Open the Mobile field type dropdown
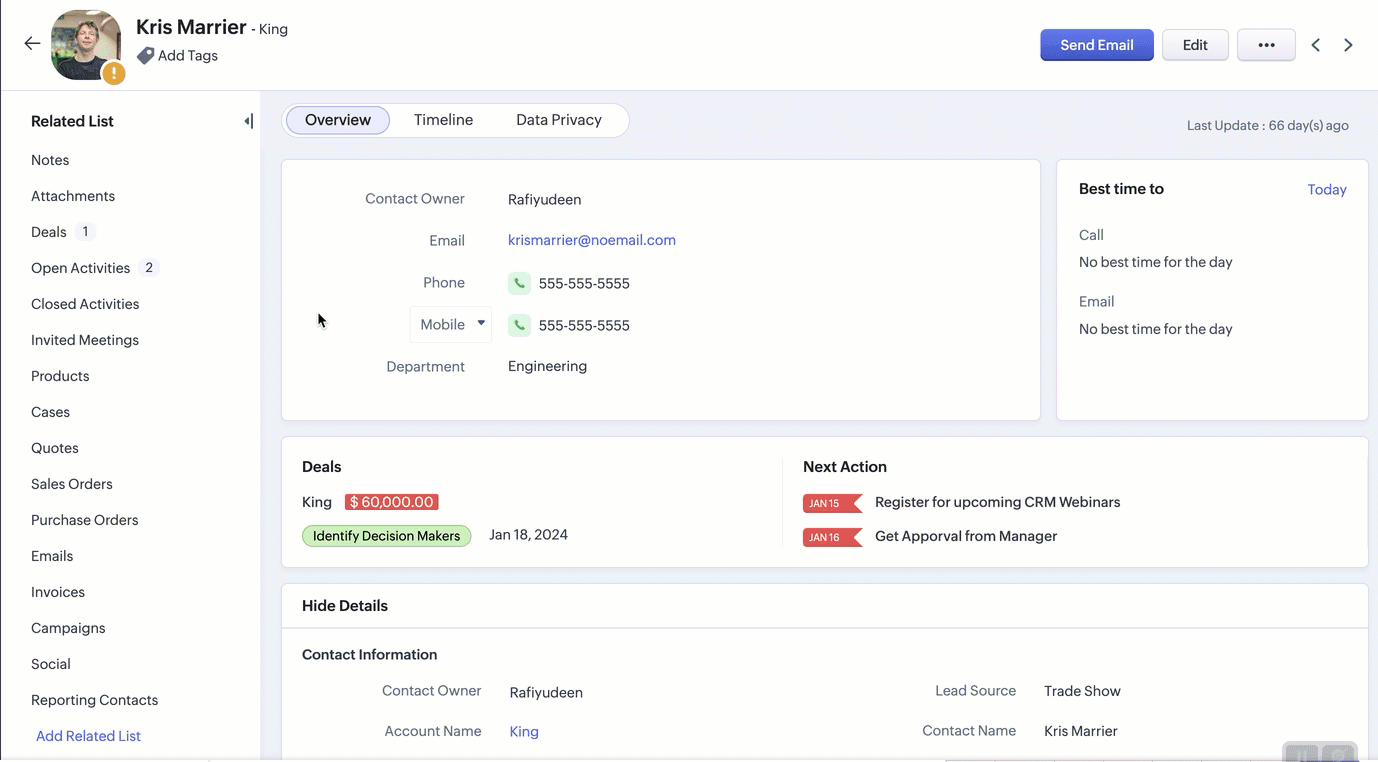 click(451, 324)
